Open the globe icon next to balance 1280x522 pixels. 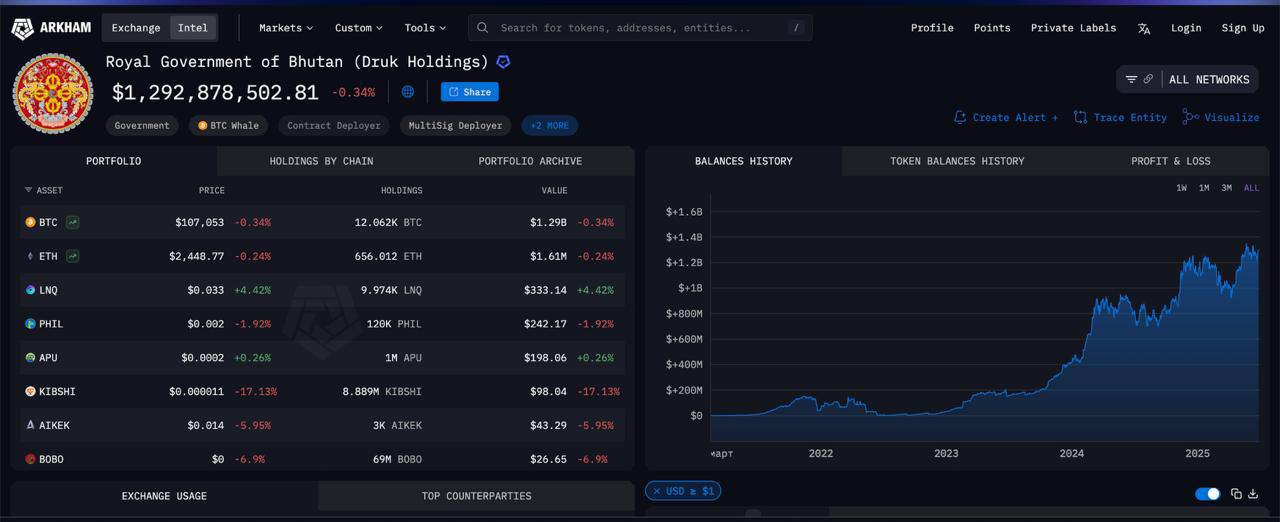408,92
